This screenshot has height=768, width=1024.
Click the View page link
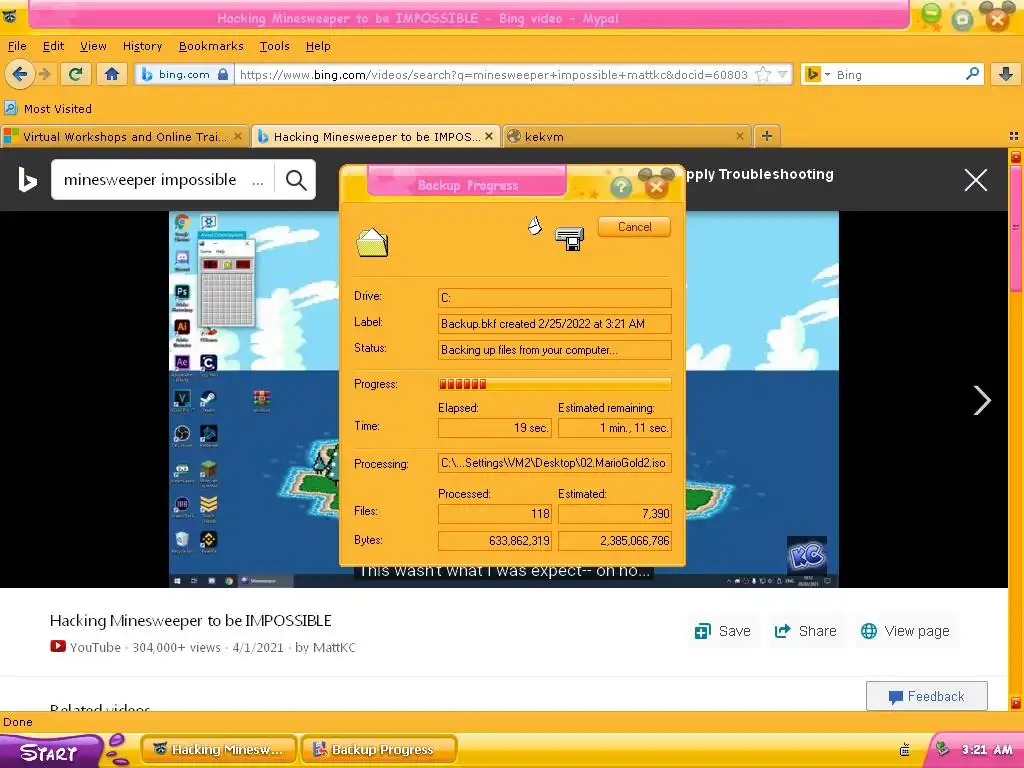point(905,631)
